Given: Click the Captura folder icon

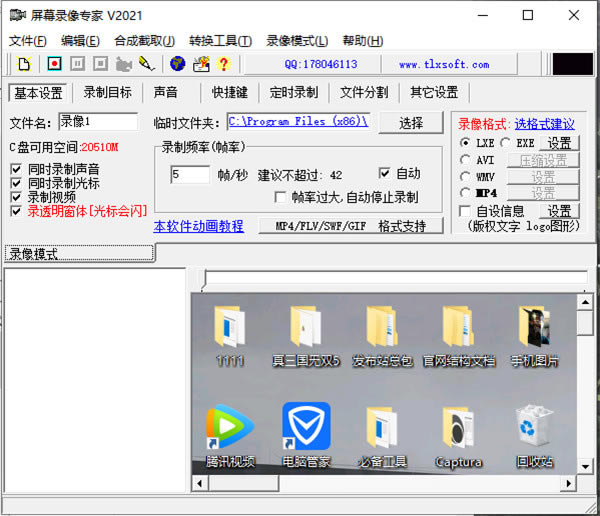Looking at the screenshot, I should (x=458, y=427).
